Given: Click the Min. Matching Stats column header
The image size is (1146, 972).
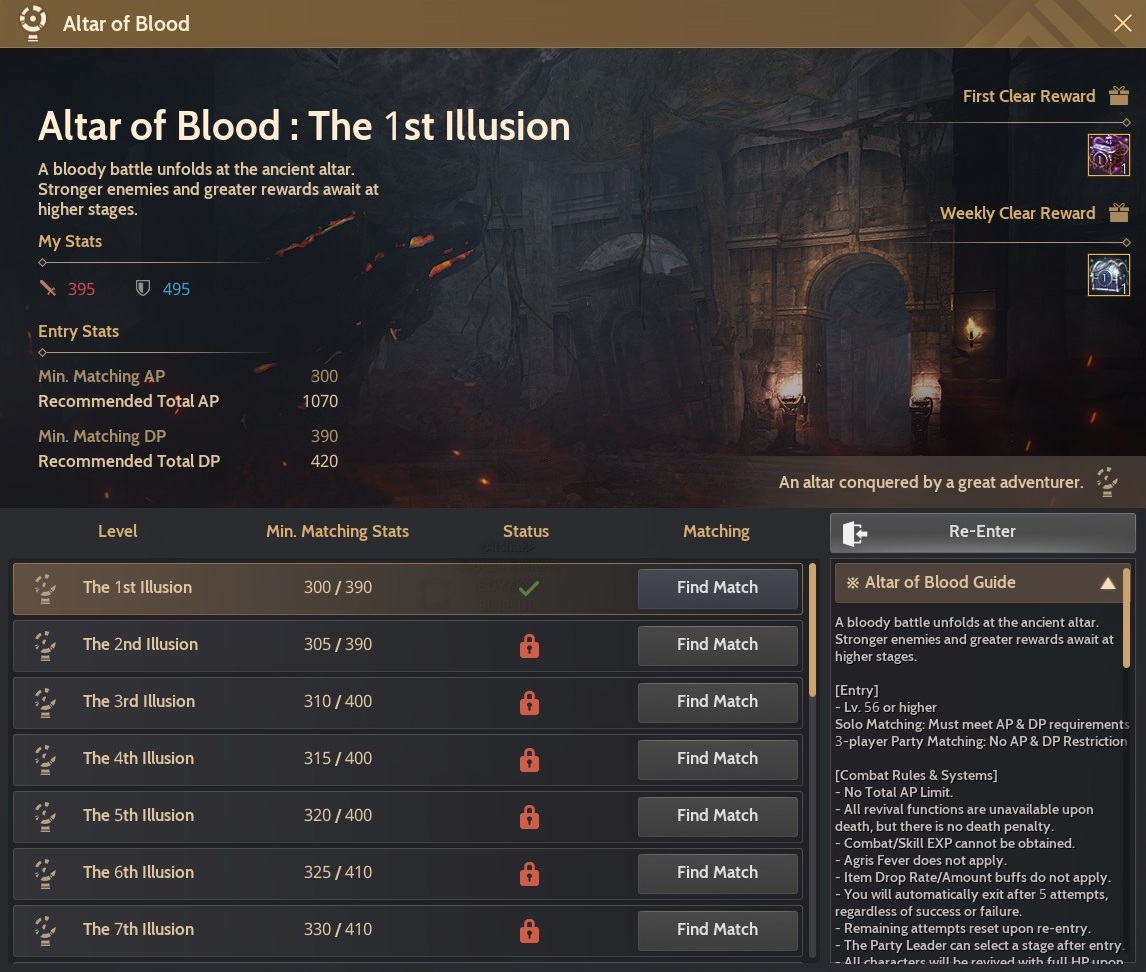Looking at the screenshot, I should [x=337, y=532].
